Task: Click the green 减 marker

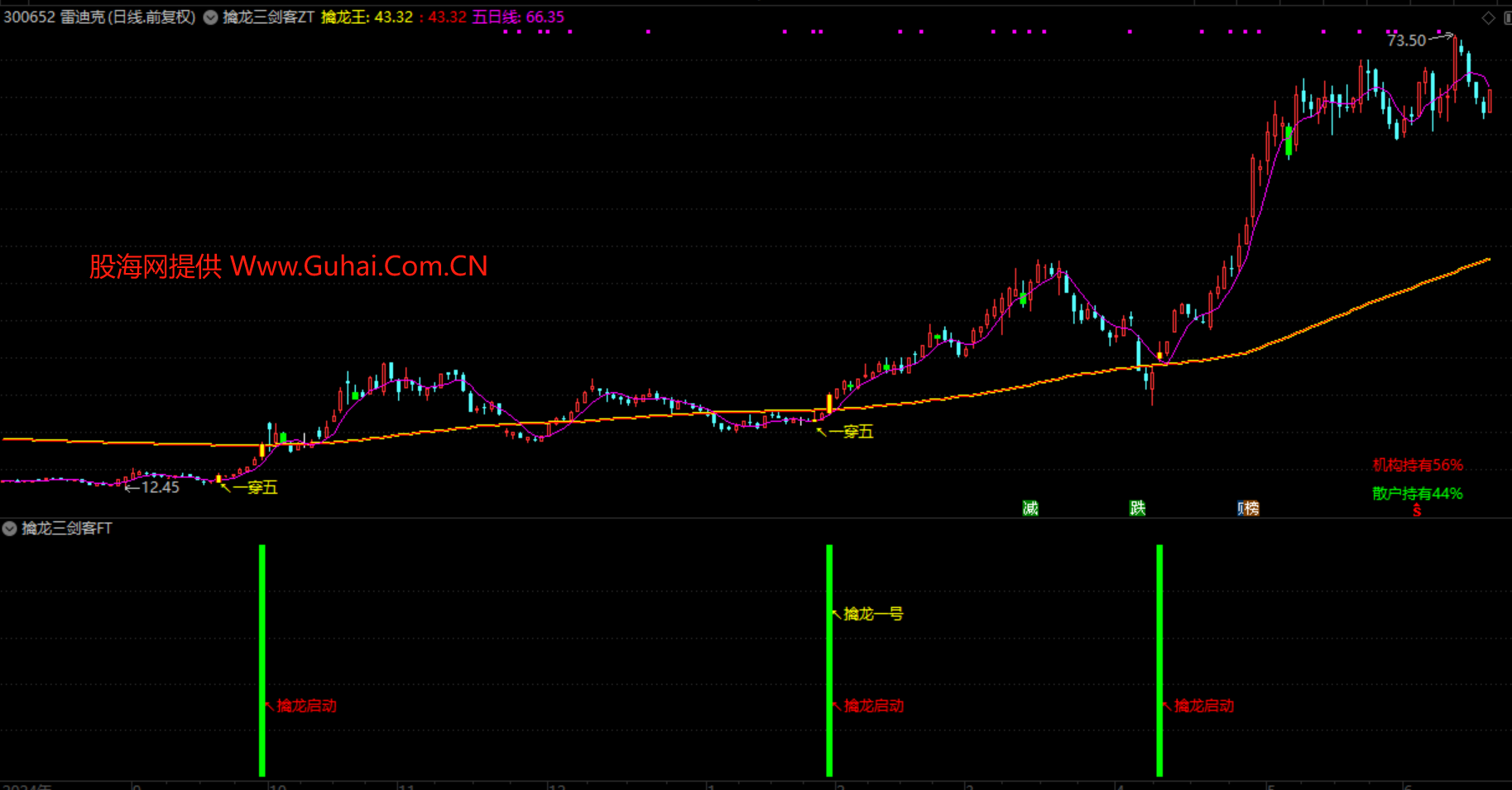Action: pyautogui.click(x=1030, y=508)
